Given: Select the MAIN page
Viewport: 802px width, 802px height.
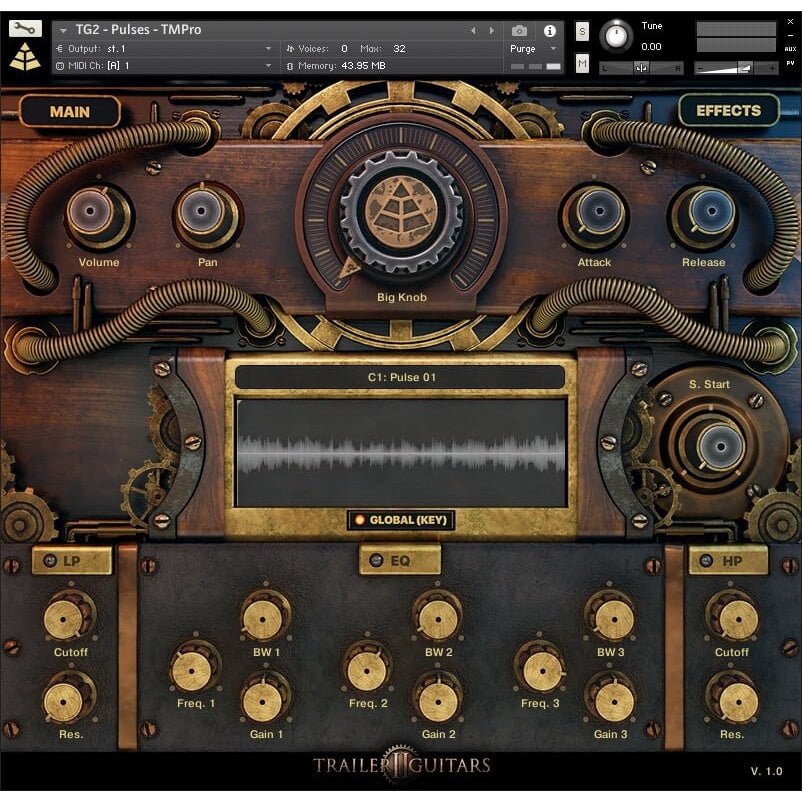Looking at the screenshot, I should pyautogui.click(x=70, y=112).
